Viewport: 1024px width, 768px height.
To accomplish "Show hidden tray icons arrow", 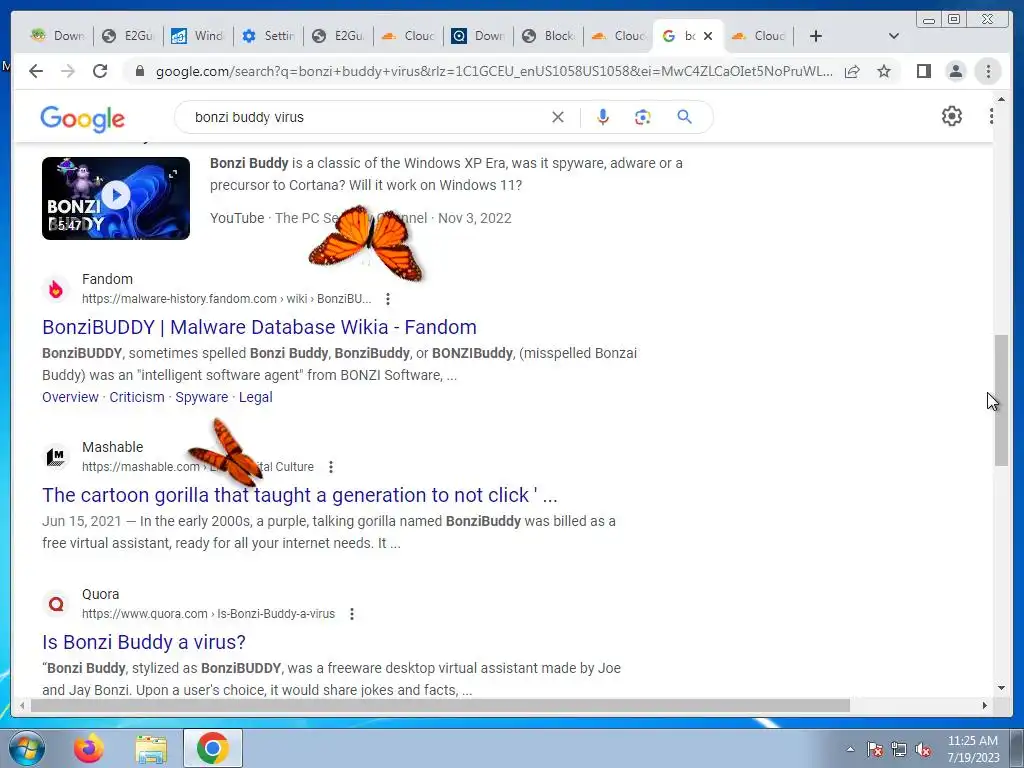I will click(850, 749).
